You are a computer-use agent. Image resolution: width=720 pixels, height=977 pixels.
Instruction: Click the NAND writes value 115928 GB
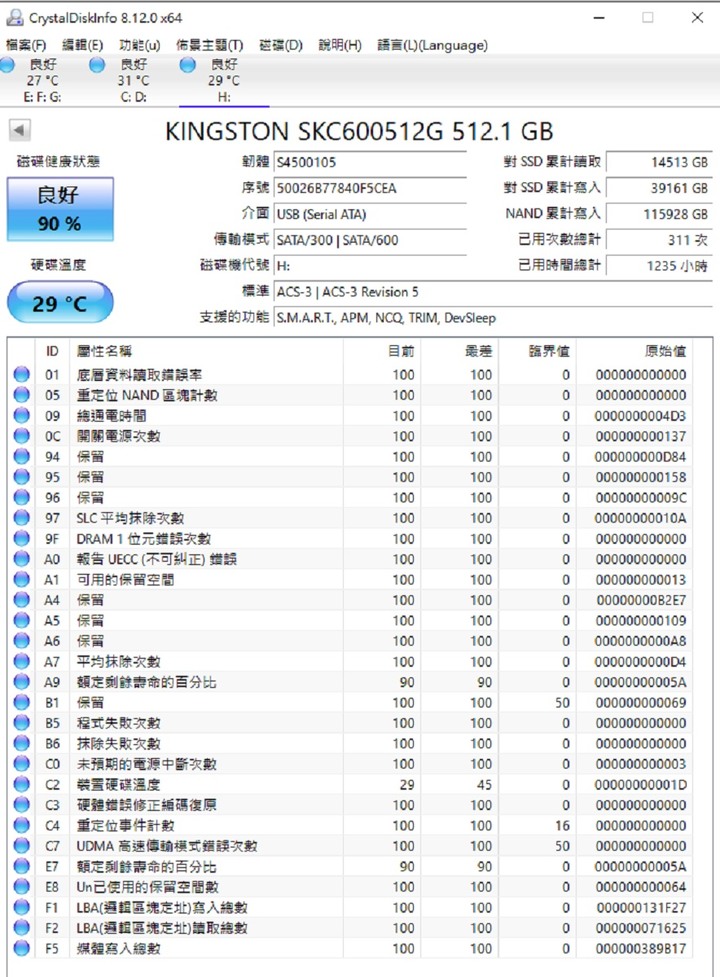click(x=659, y=214)
